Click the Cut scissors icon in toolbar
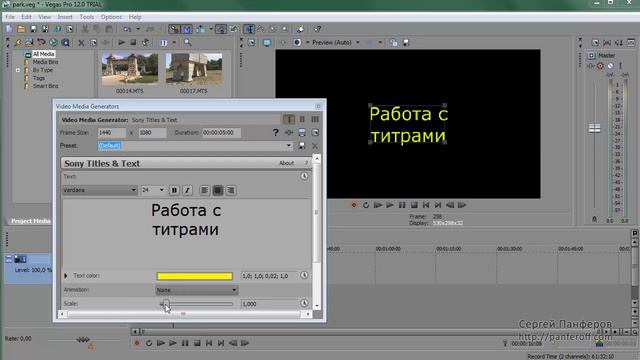 [85, 29]
